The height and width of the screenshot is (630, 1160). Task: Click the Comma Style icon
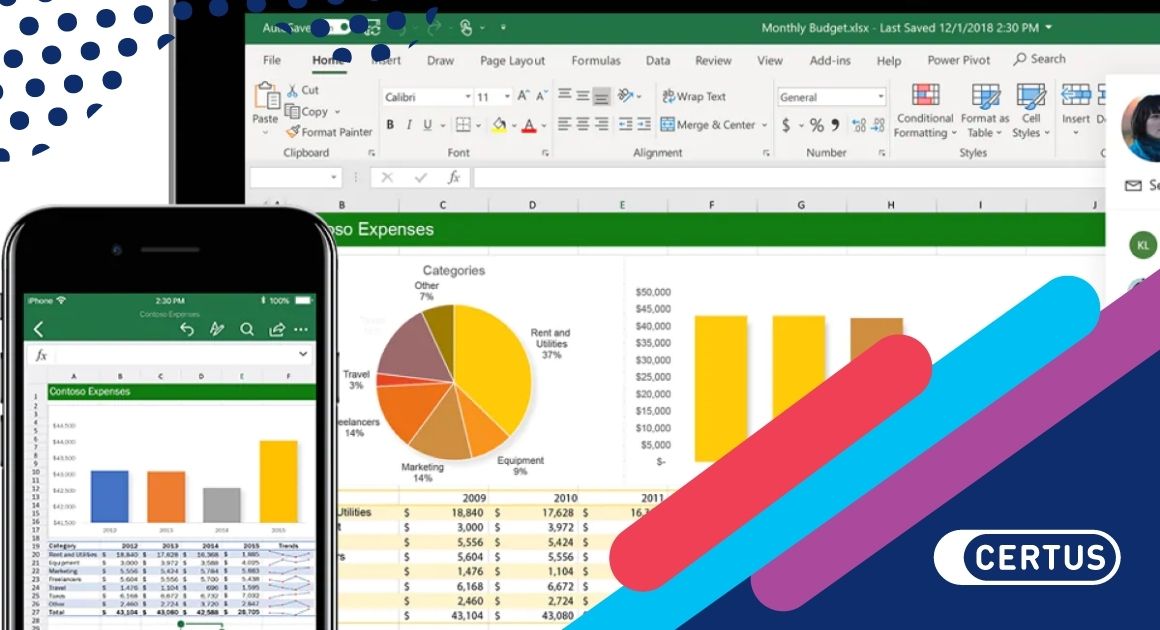(835, 125)
